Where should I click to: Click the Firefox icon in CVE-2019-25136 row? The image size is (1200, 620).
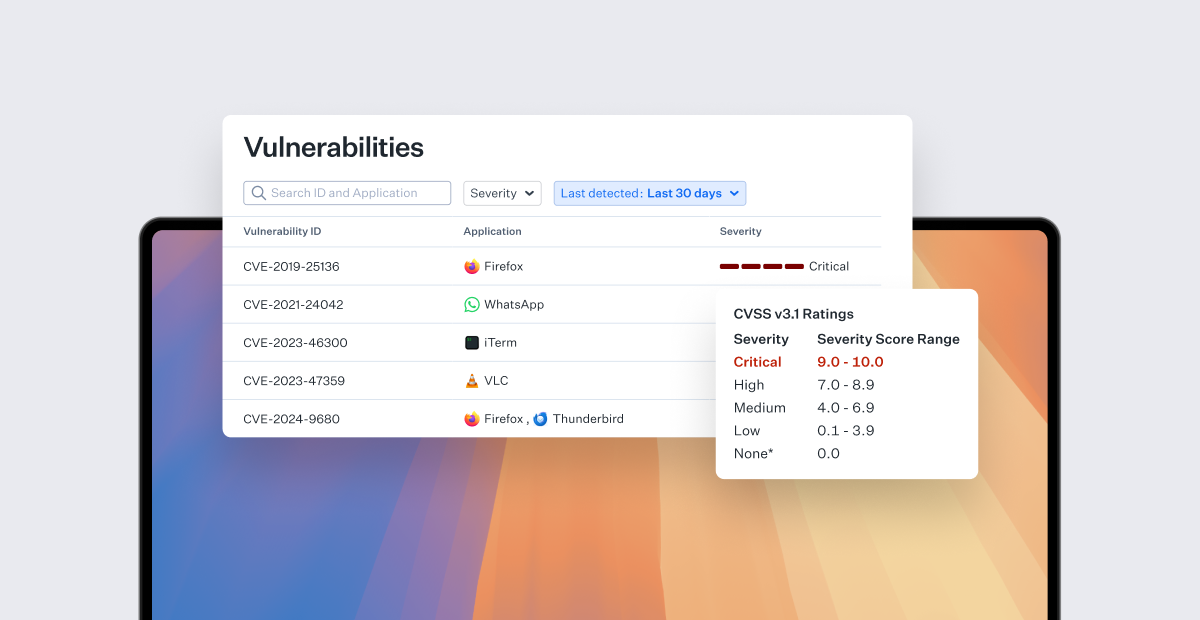471,266
